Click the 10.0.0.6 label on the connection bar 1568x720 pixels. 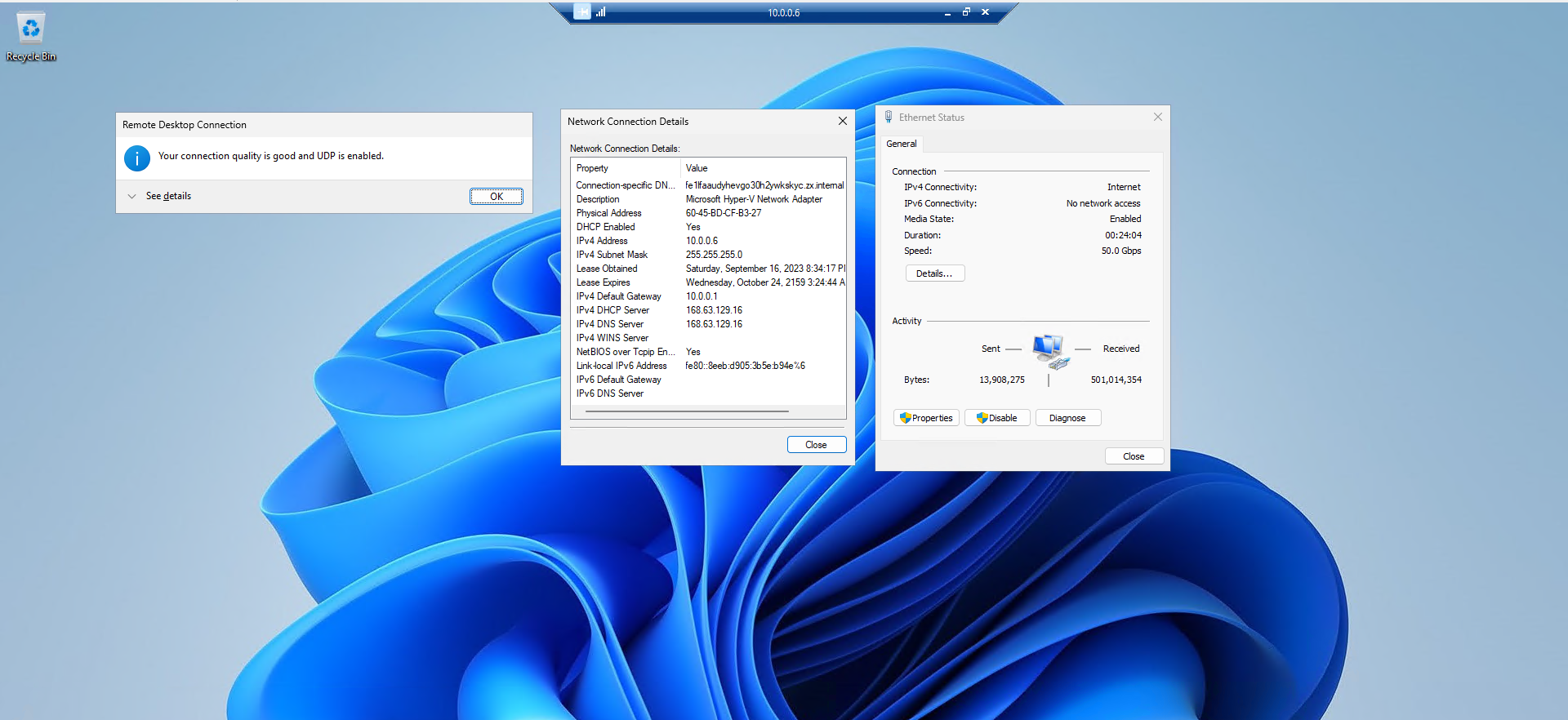(x=784, y=13)
